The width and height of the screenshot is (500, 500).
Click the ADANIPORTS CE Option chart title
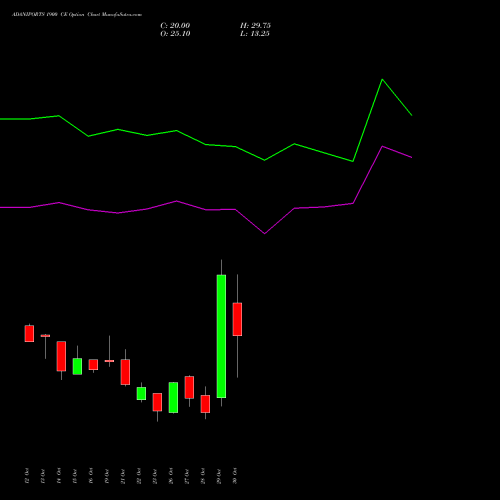click(x=77, y=15)
